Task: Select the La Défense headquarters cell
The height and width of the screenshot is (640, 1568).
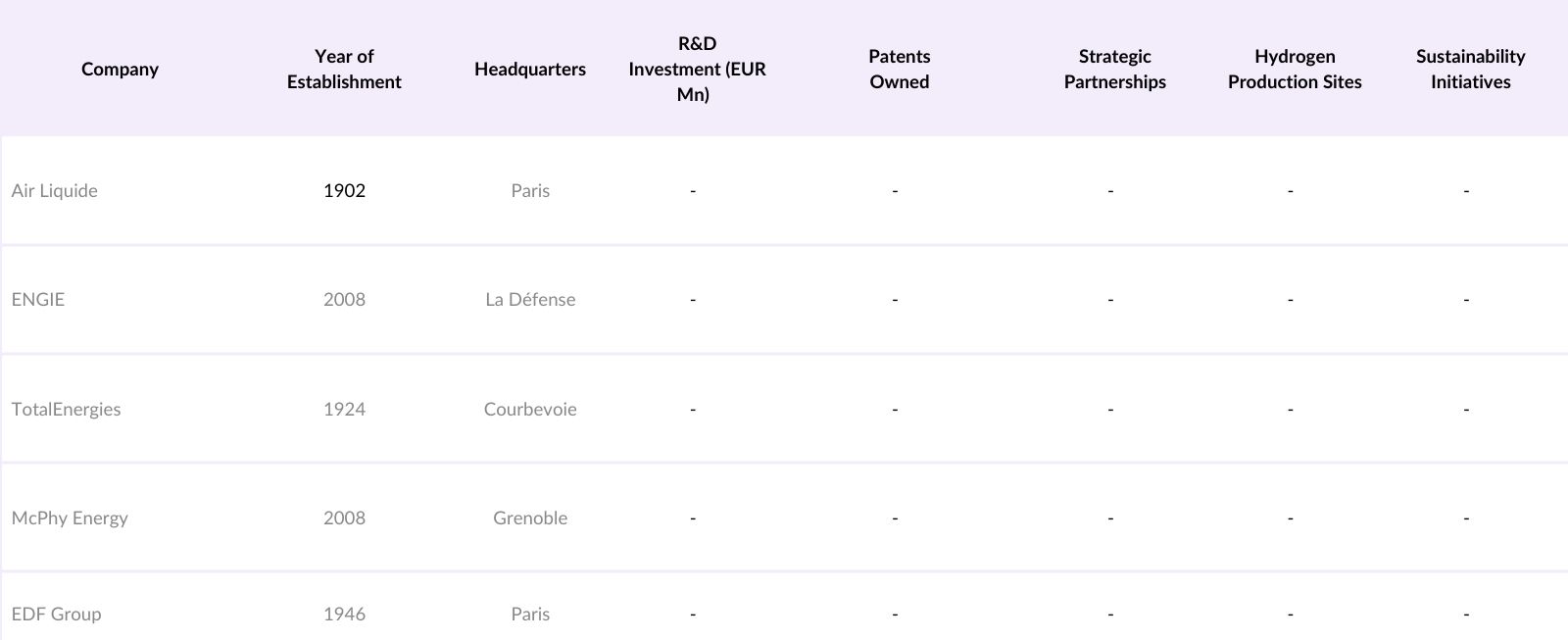Action: coord(530,299)
